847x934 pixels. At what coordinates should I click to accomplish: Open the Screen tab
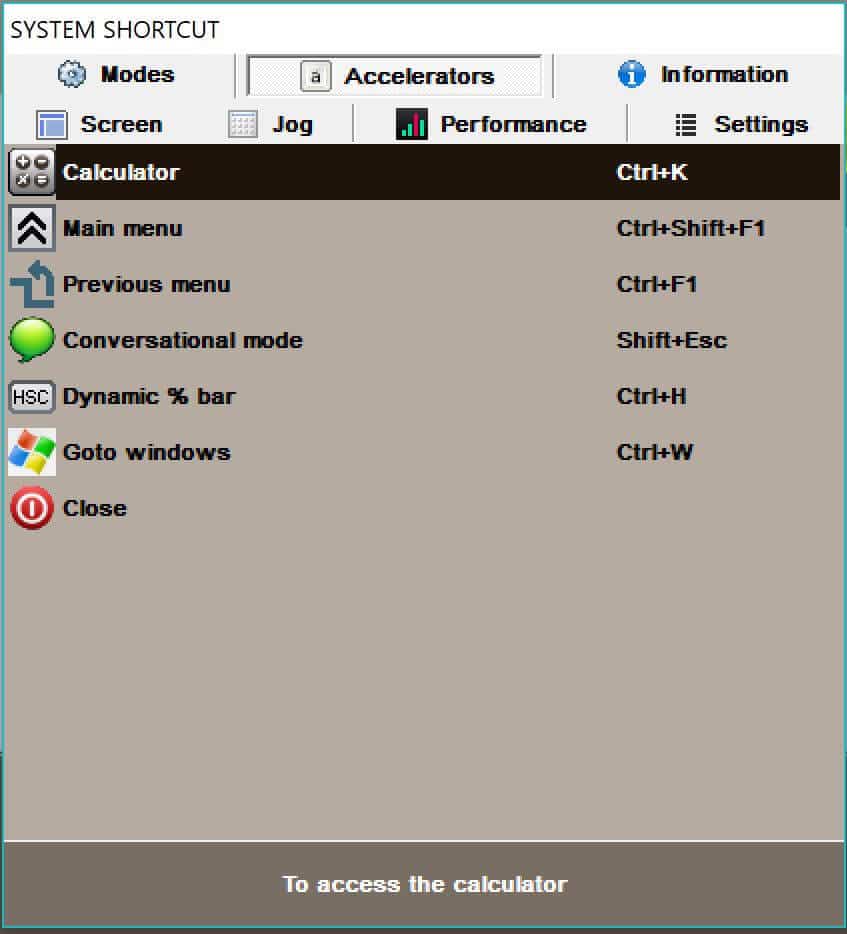(x=100, y=124)
